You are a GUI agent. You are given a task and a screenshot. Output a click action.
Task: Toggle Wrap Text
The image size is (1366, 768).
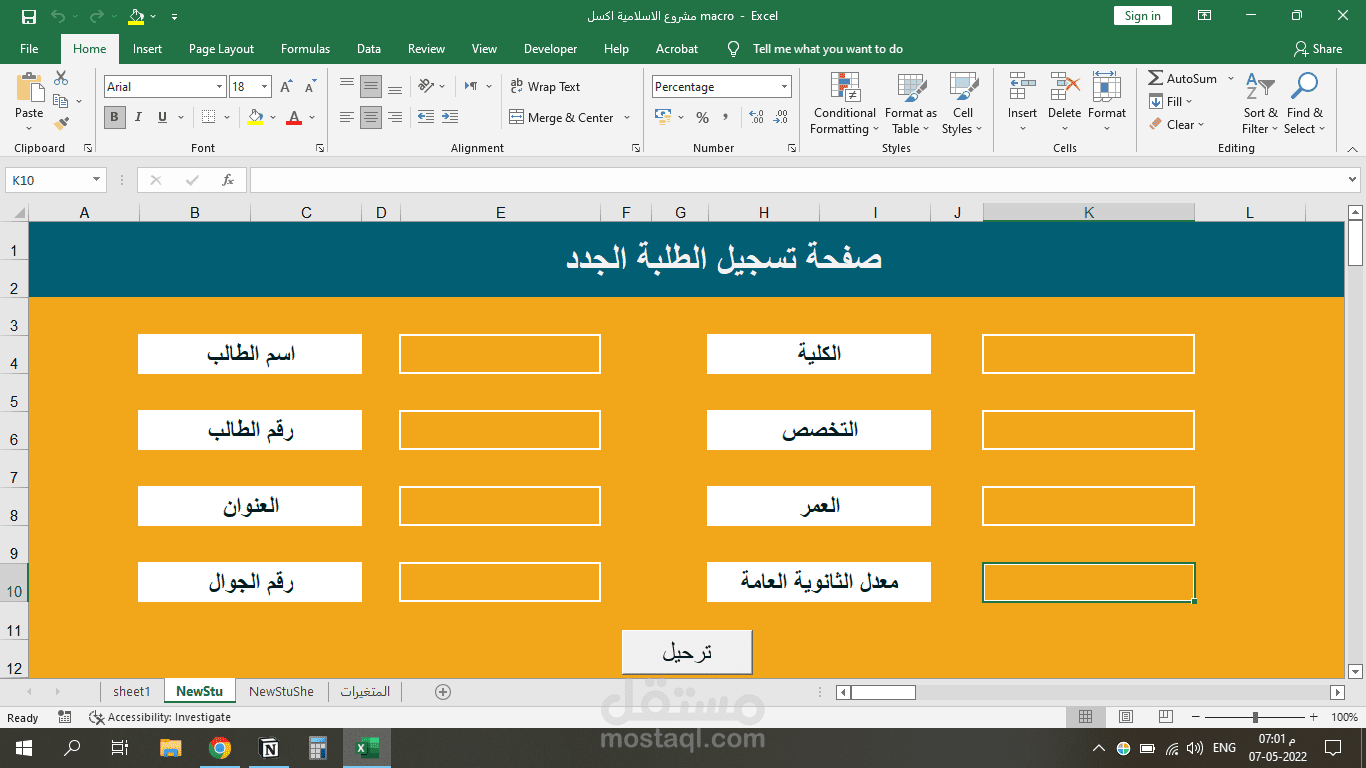click(x=545, y=87)
